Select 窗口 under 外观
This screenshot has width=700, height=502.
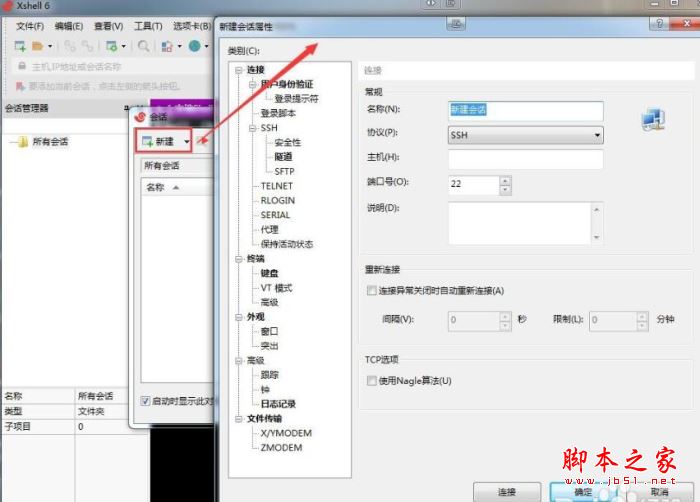point(269,331)
